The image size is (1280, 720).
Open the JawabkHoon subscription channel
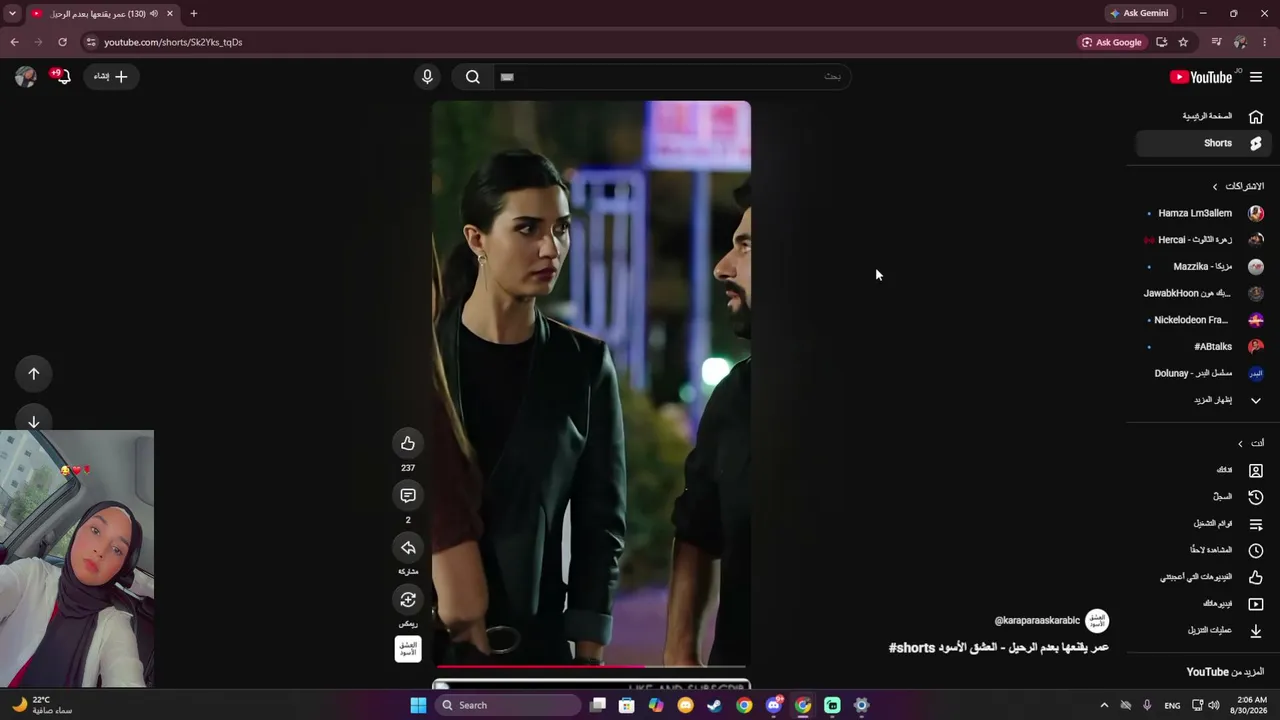coord(1203,293)
